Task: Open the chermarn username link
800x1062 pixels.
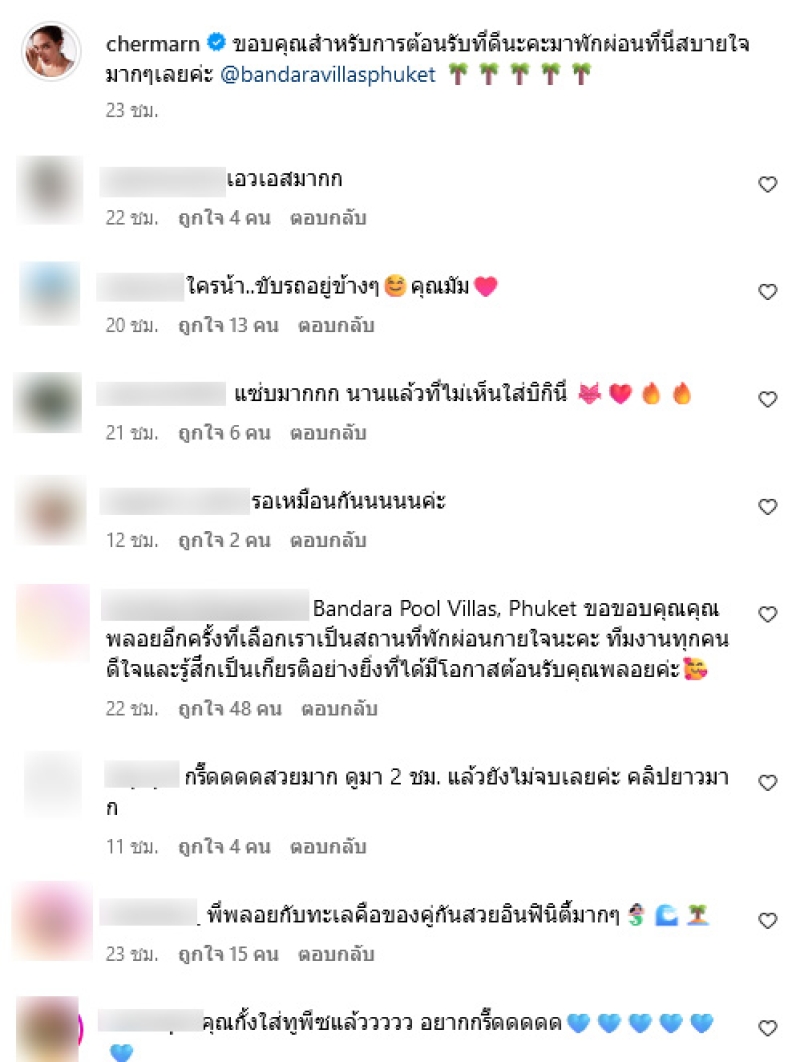Action: click(153, 44)
